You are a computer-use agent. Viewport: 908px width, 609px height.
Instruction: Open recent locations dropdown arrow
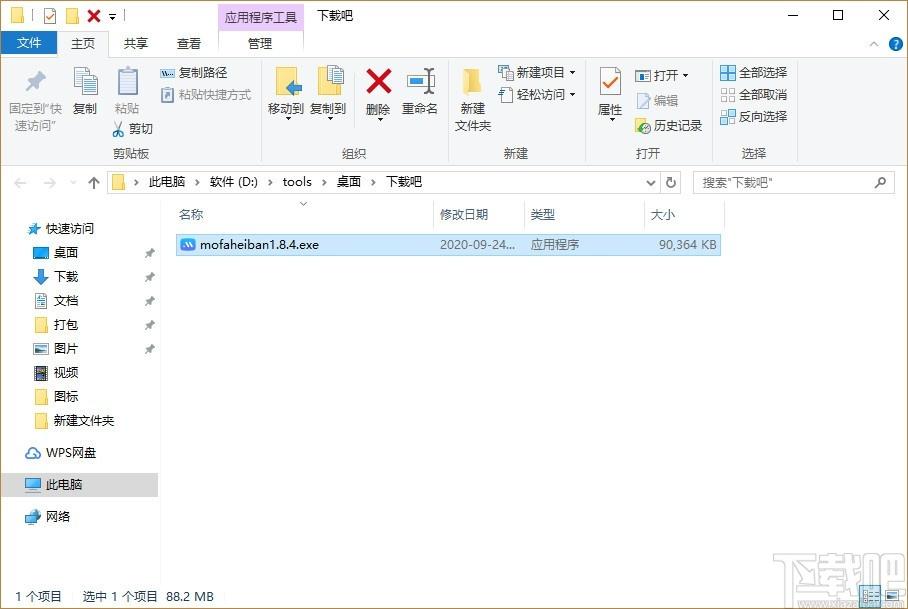(x=73, y=183)
